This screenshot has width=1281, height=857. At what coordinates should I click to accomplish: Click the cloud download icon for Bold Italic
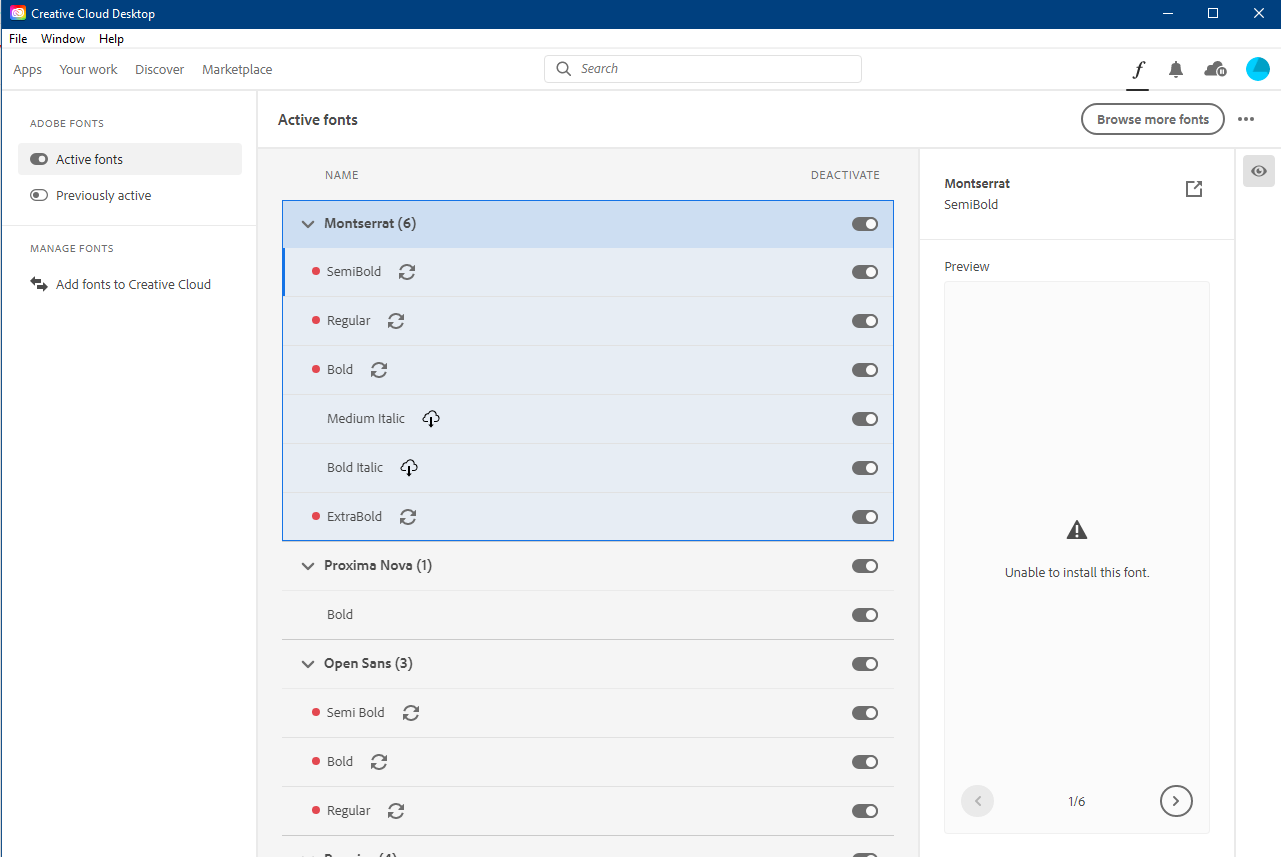(408, 468)
